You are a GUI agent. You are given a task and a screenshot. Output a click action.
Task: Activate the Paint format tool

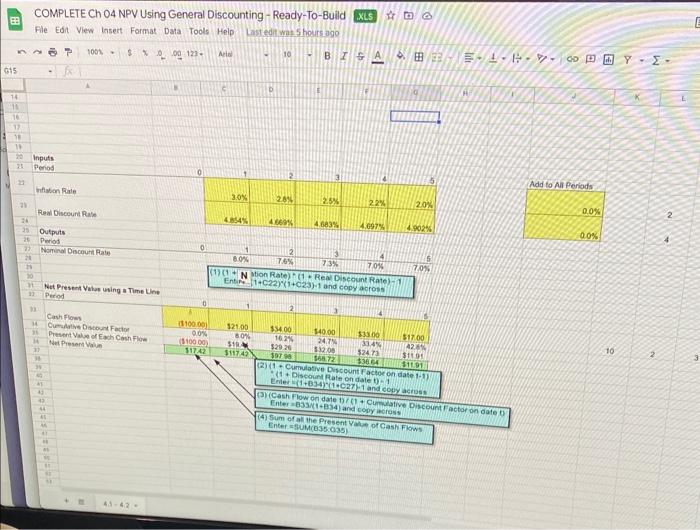(68, 52)
